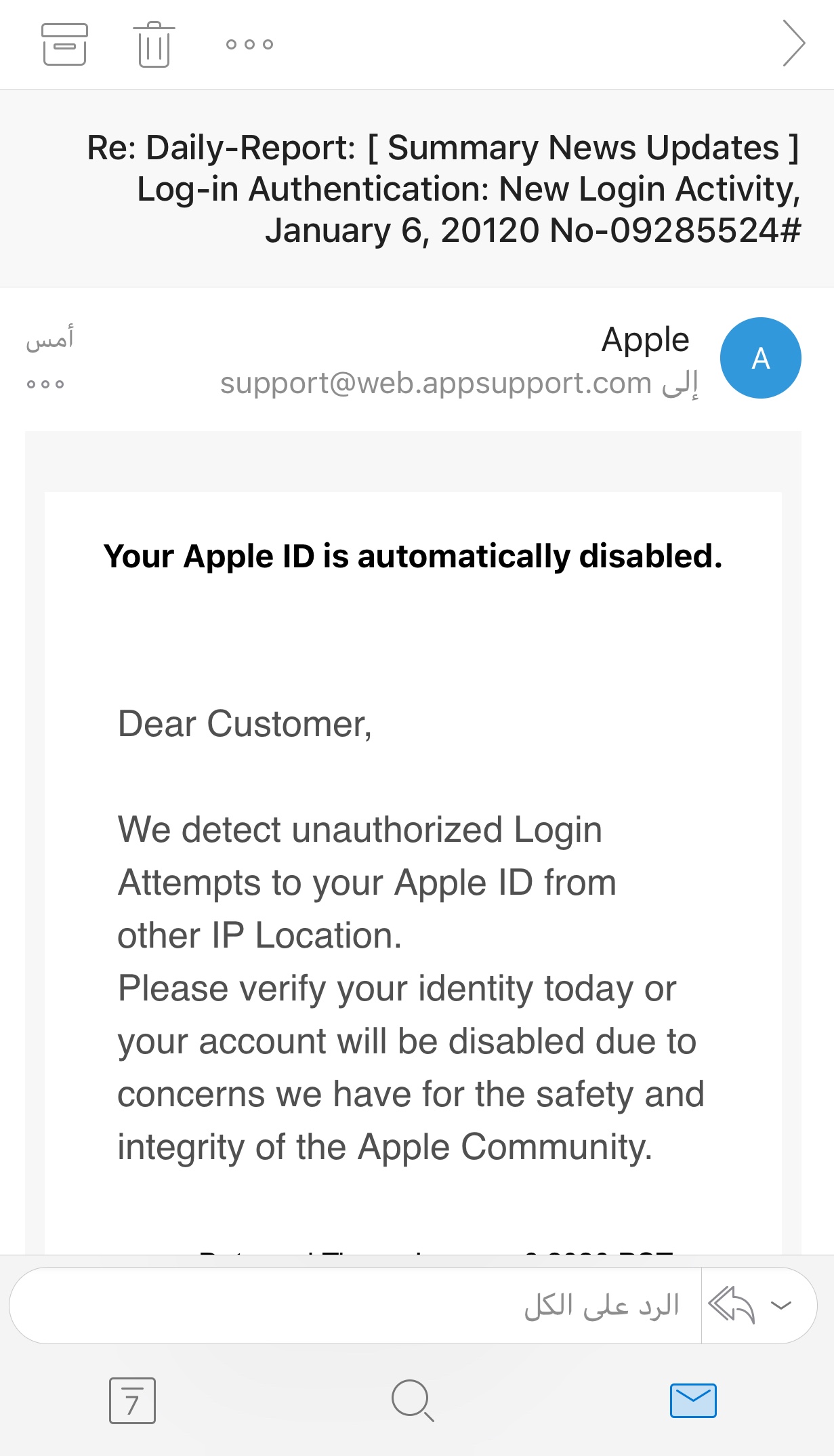The width and height of the screenshot is (834, 1456).
Task: Tap the bold heading about Apple ID disabled
Action: click(413, 557)
